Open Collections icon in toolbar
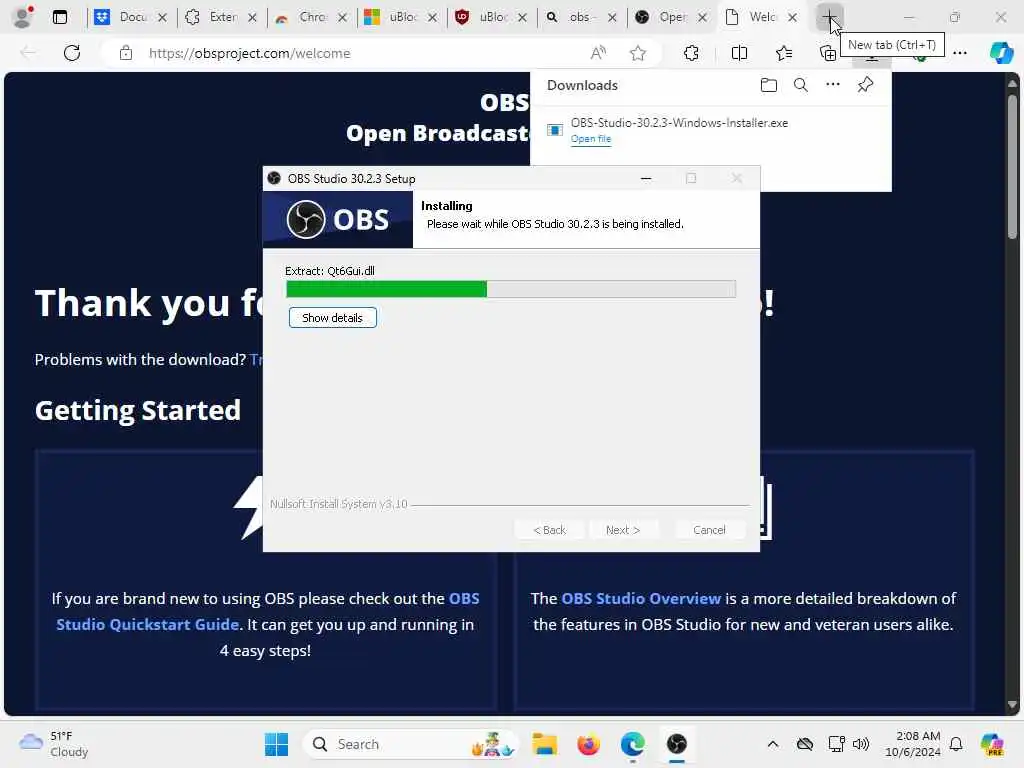Image resolution: width=1024 pixels, height=768 pixels. [827, 53]
